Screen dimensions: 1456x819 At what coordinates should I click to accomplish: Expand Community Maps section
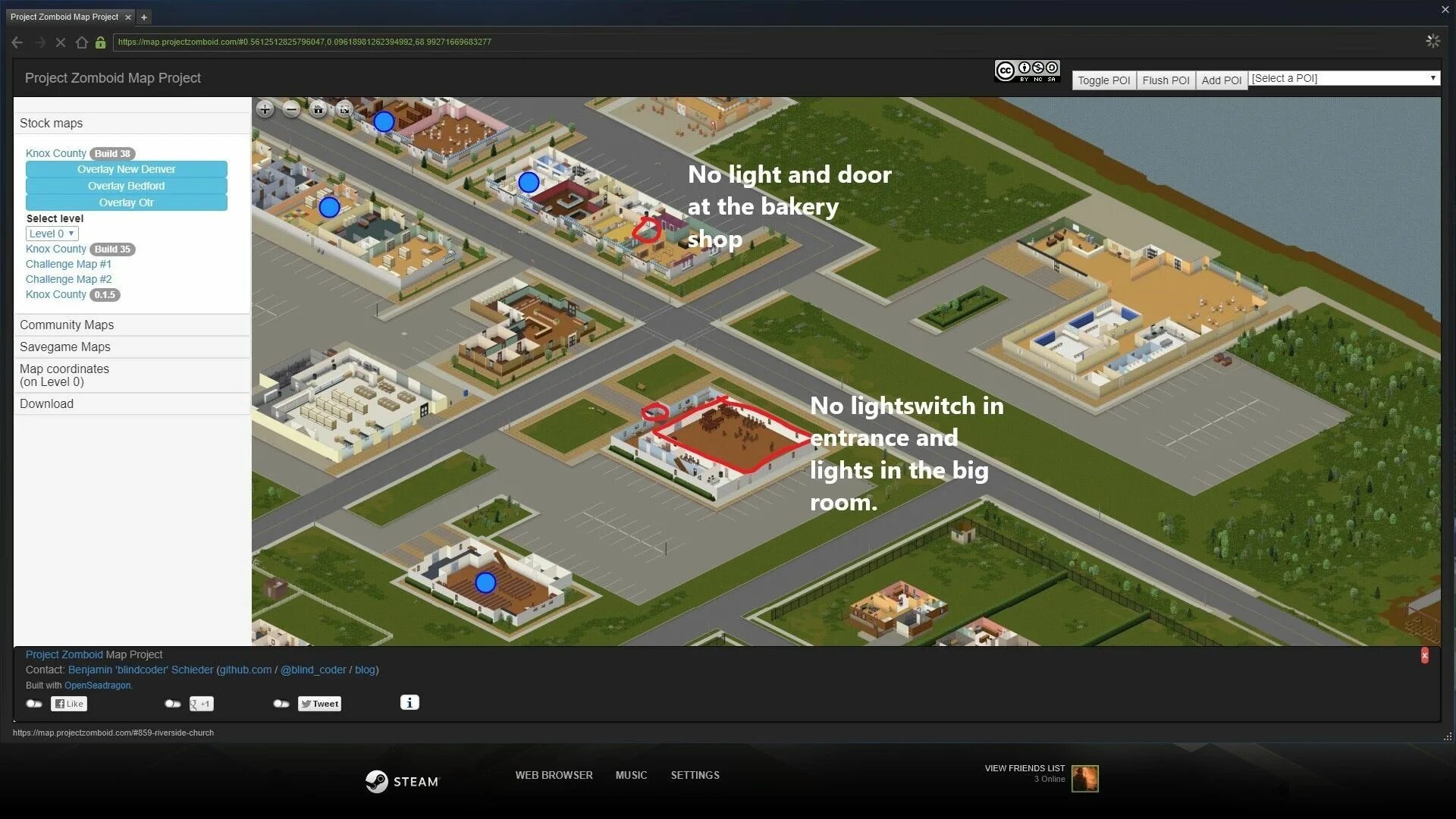(x=66, y=324)
